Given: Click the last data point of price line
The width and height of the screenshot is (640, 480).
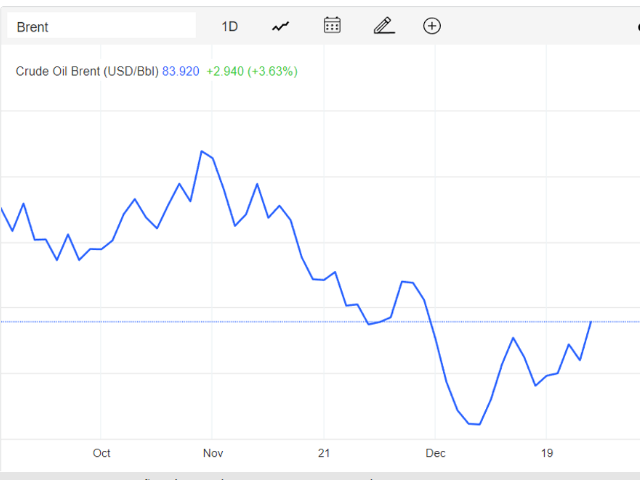Looking at the screenshot, I should (591, 322).
